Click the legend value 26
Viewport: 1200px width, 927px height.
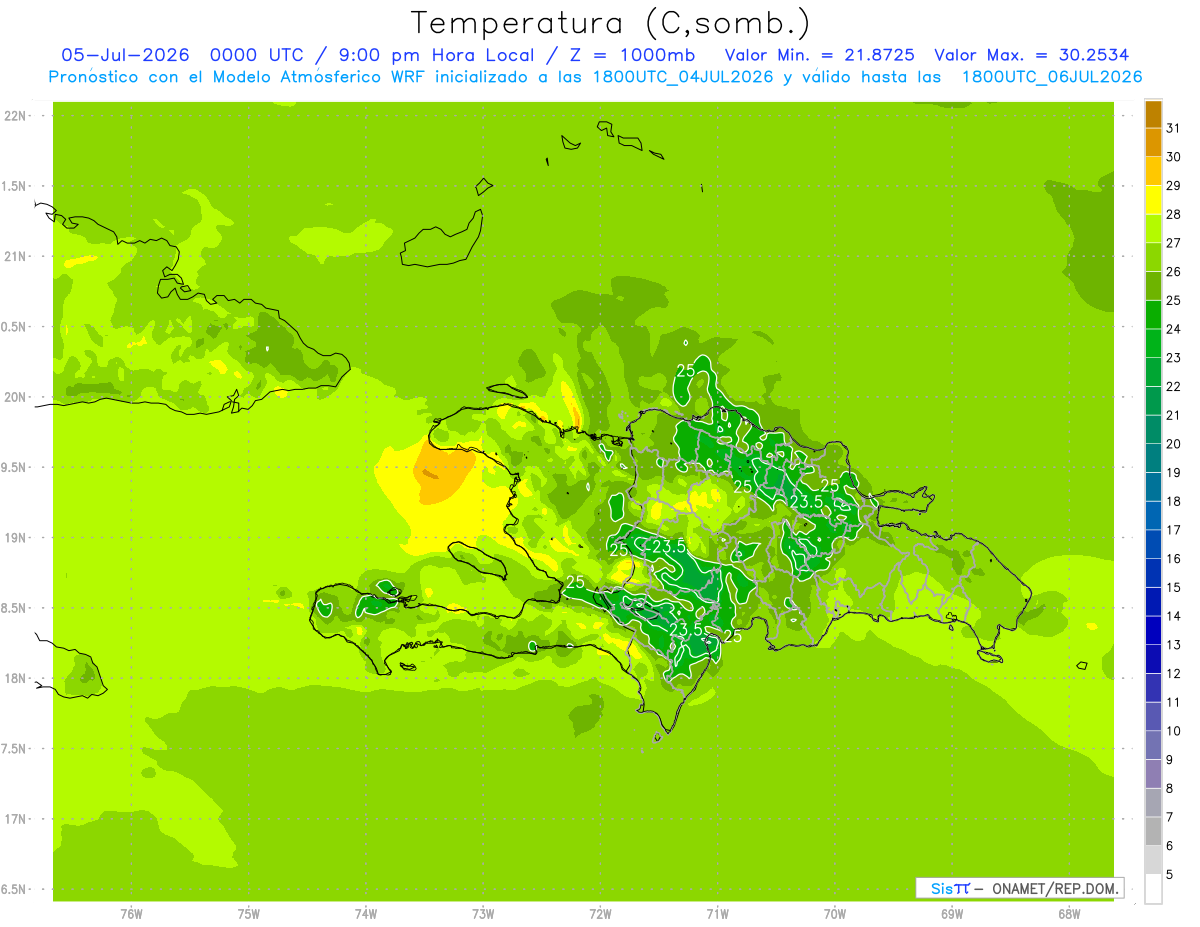click(1174, 271)
